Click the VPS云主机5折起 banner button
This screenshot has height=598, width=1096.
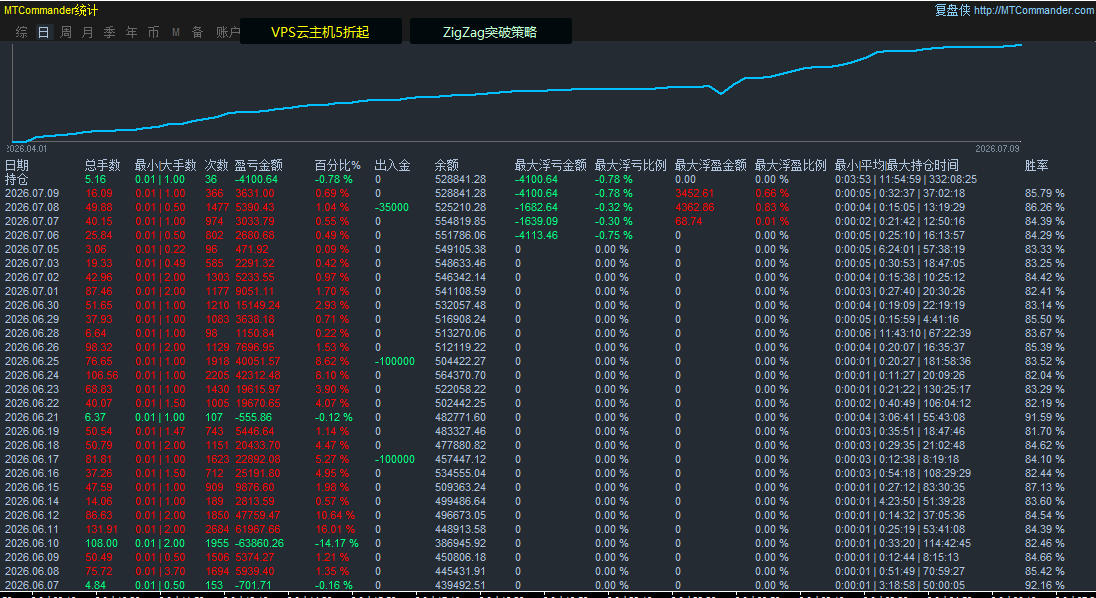pos(320,32)
